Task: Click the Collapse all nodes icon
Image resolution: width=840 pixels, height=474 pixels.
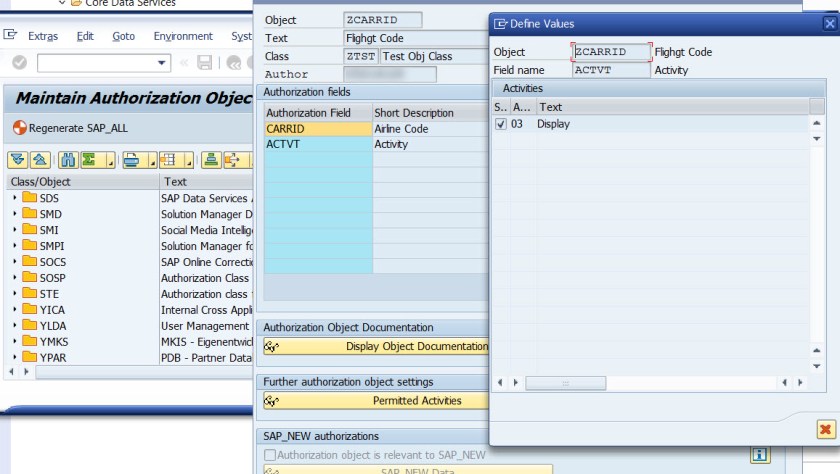Action: pyautogui.click(x=40, y=160)
